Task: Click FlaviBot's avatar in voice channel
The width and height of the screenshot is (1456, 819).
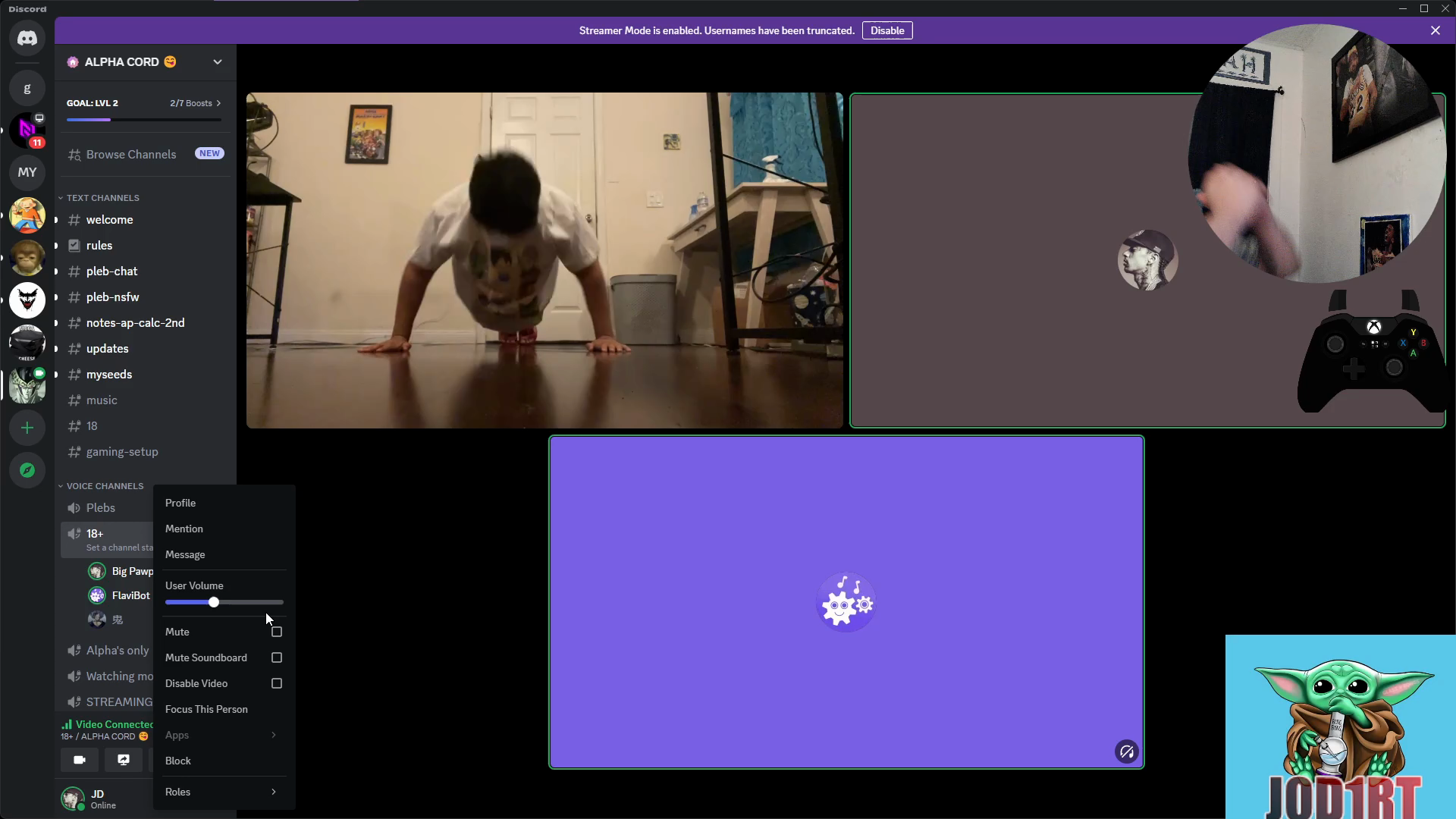Action: [97, 595]
